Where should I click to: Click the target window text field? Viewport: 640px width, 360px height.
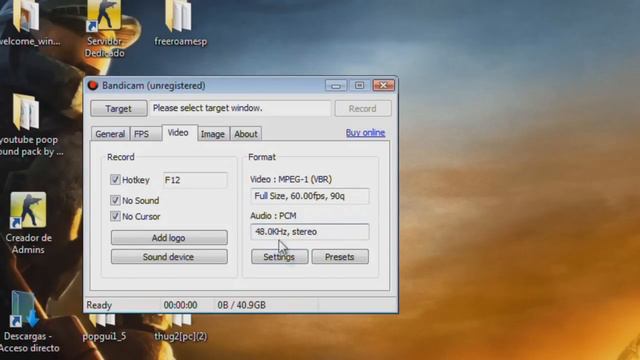pos(240,108)
